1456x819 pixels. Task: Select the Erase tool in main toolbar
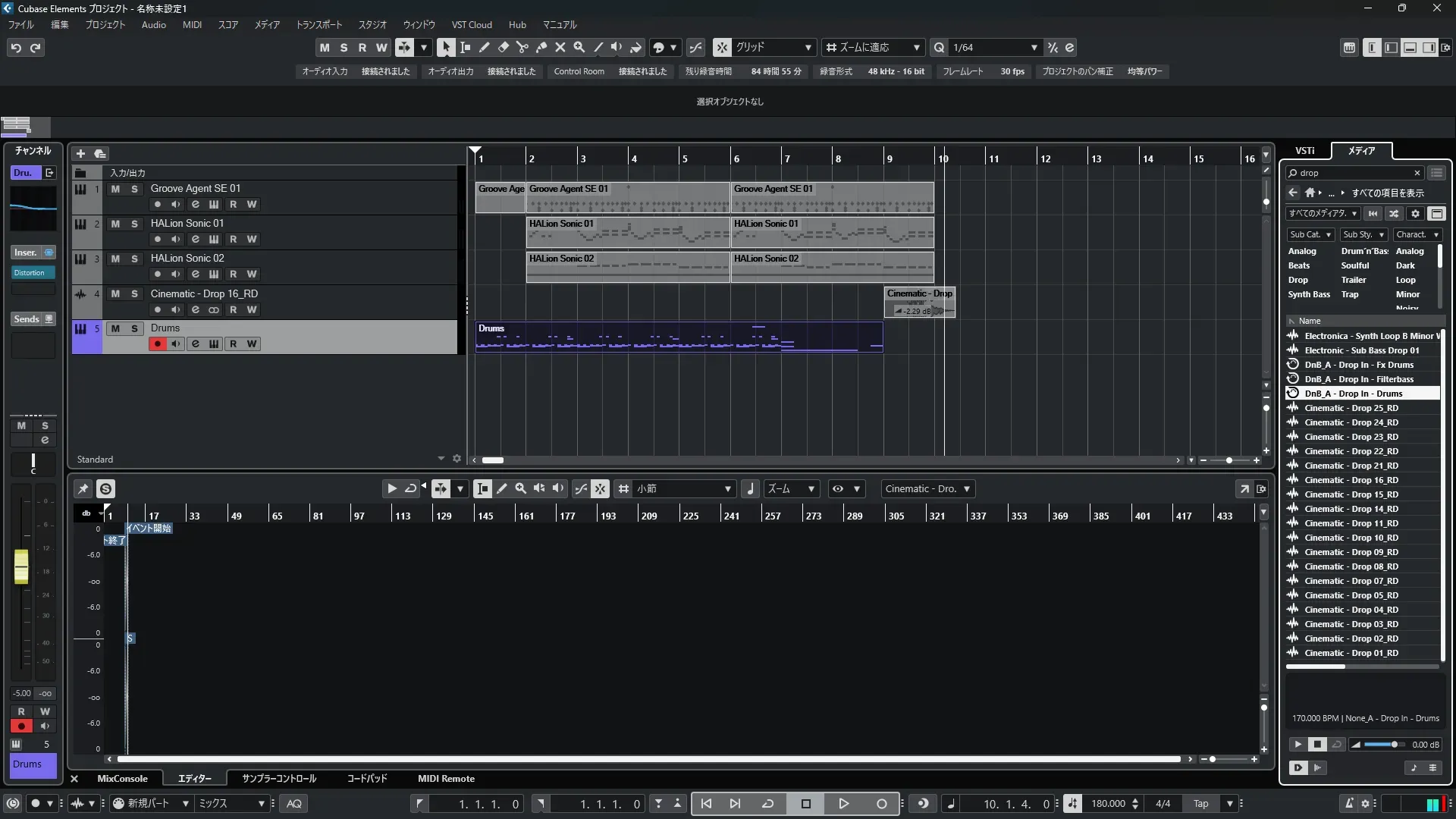pyautogui.click(x=503, y=47)
